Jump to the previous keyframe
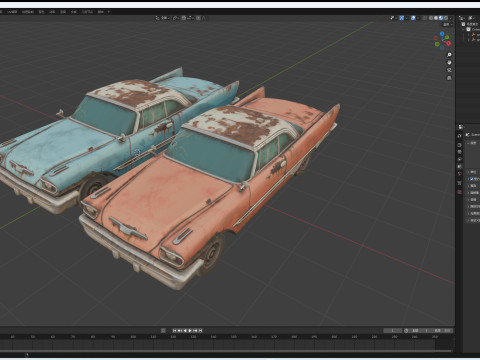 (180, 331)
